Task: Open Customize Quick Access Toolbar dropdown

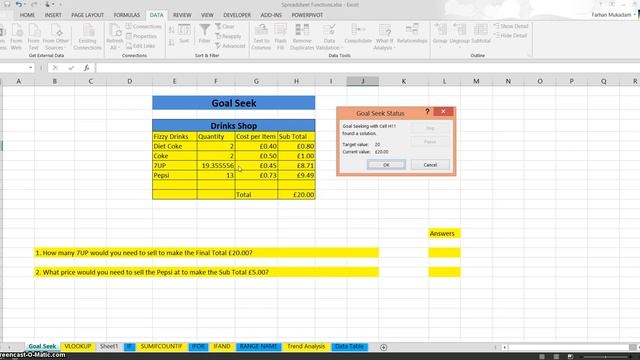Action: pyautogui.click(x=60, y=4)
